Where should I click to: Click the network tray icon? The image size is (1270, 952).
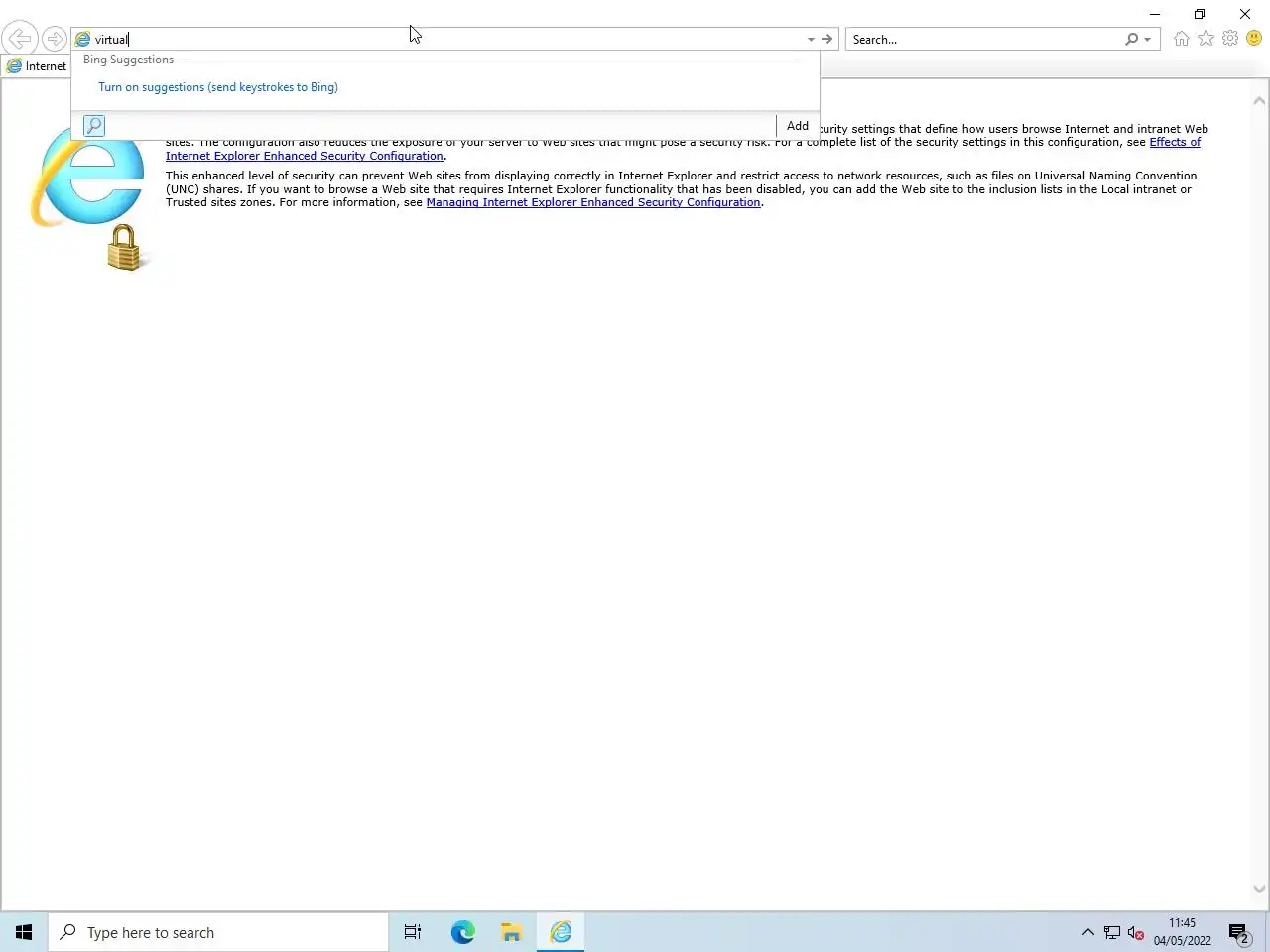(x=1112, y=932)
